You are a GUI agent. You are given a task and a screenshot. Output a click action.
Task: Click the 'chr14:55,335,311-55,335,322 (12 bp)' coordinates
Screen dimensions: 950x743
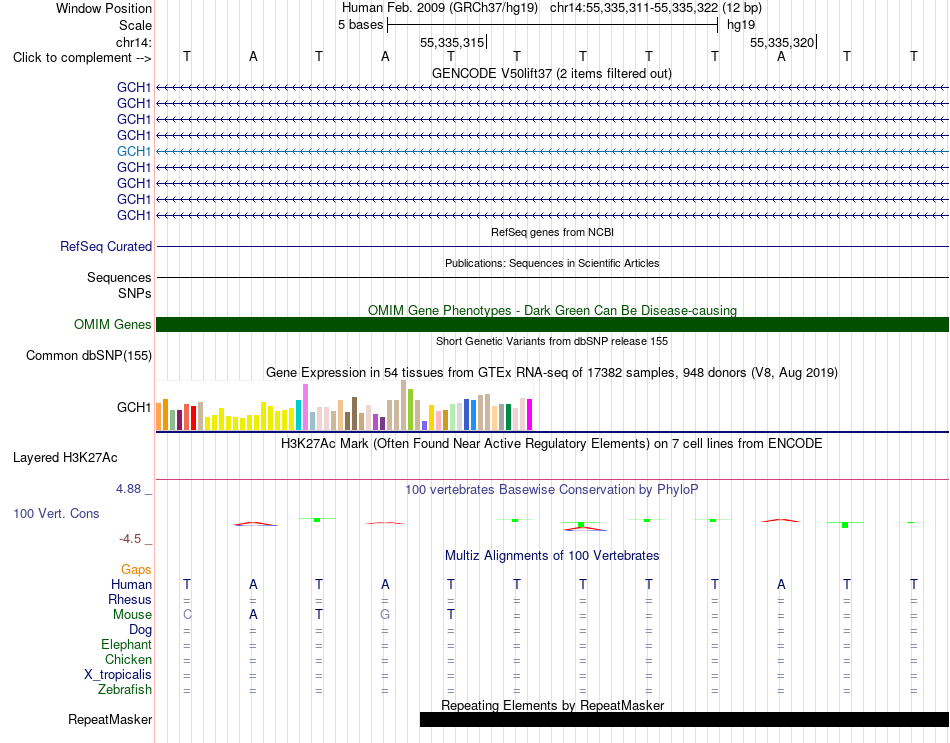pos(656,8)
